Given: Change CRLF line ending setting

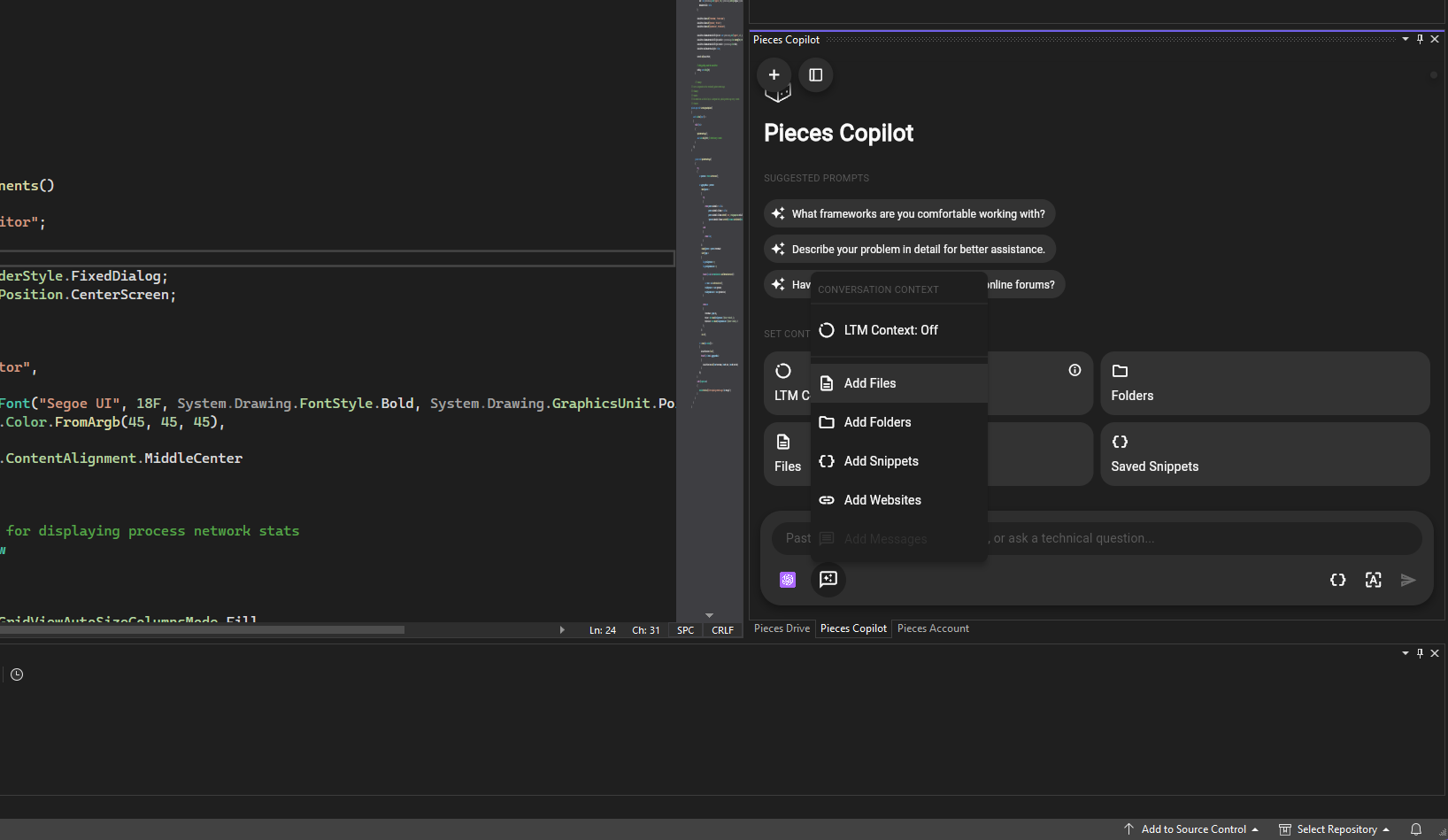Looking at the screenshot, I should (723, 630).
